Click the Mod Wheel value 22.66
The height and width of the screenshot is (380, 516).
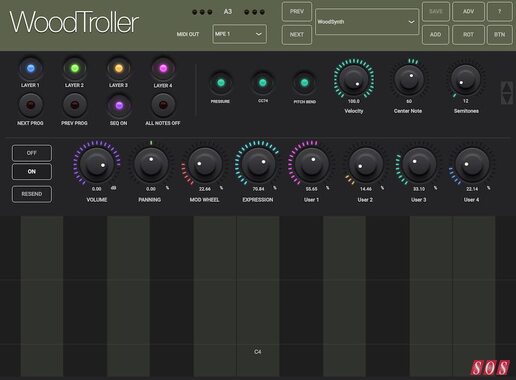pyautogui.click(x=205, y=189)
